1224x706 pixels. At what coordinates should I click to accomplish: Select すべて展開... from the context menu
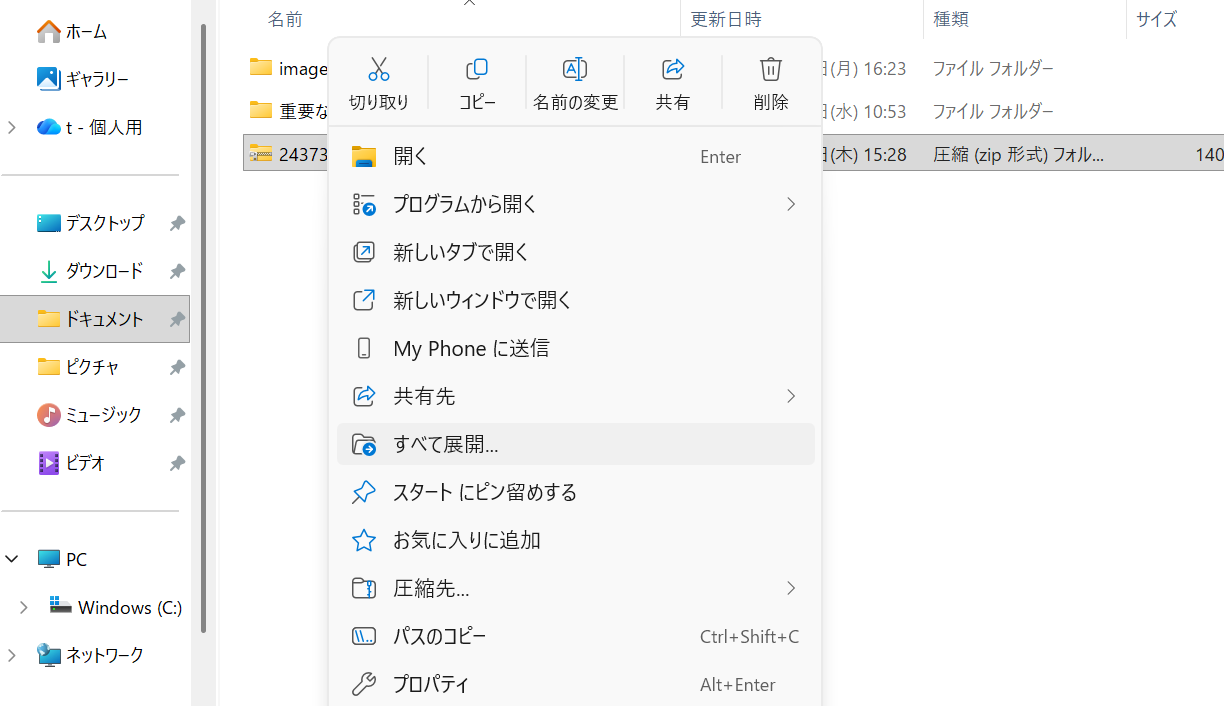click(446, 444)
